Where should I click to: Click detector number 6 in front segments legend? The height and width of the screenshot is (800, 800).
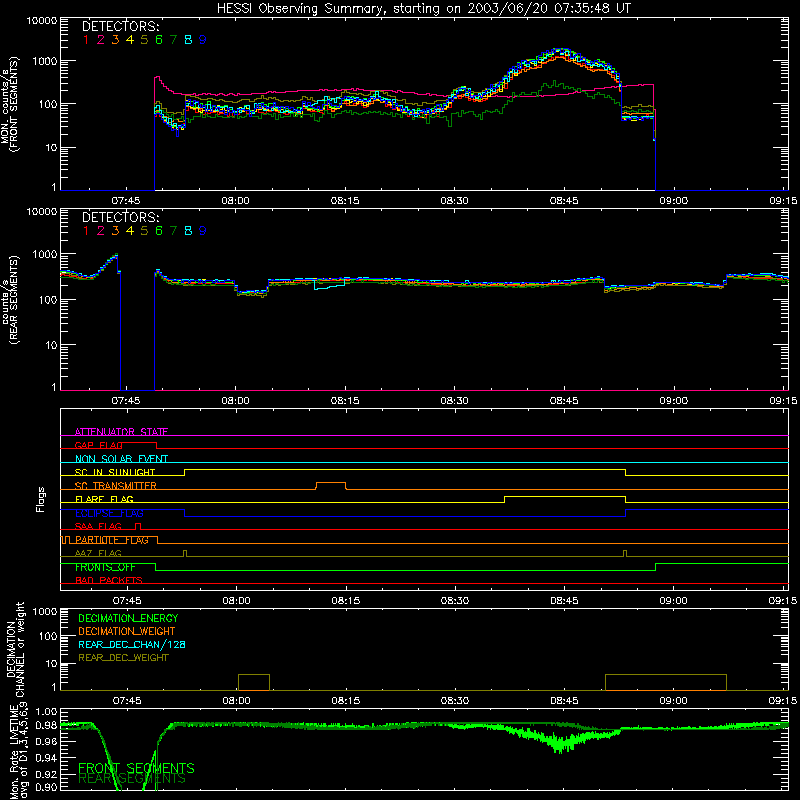click(159, 40)
